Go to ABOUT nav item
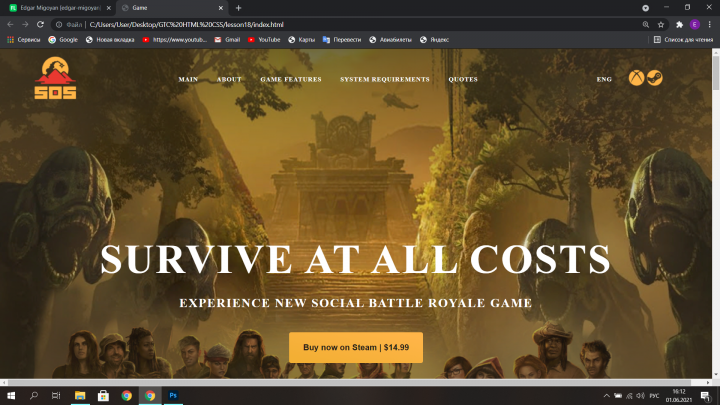Viewport: 720px width, 405px height. click(229, 79)
